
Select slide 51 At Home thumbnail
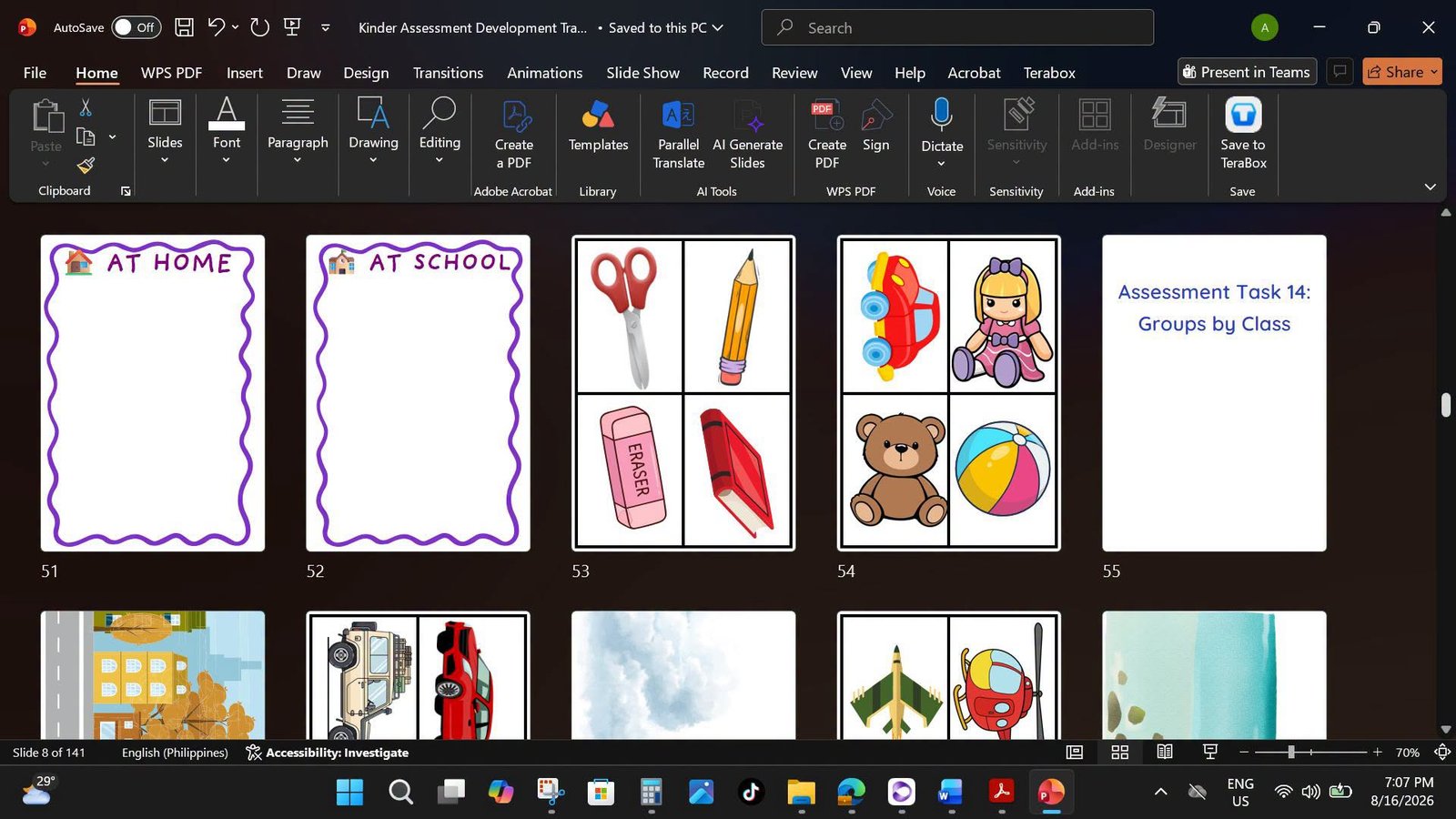click(153, 393)
